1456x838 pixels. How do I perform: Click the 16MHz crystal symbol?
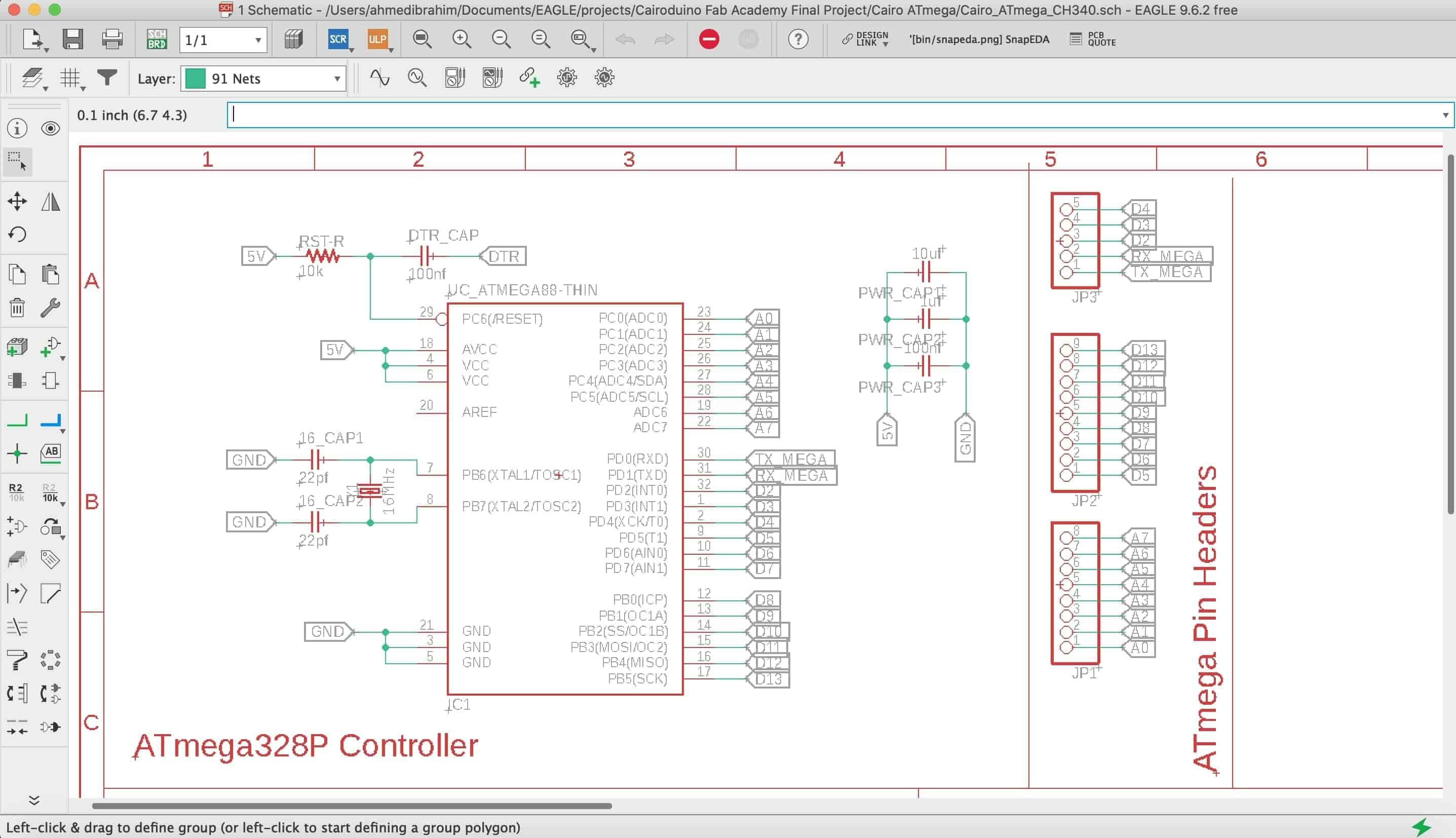click(369, 491)
